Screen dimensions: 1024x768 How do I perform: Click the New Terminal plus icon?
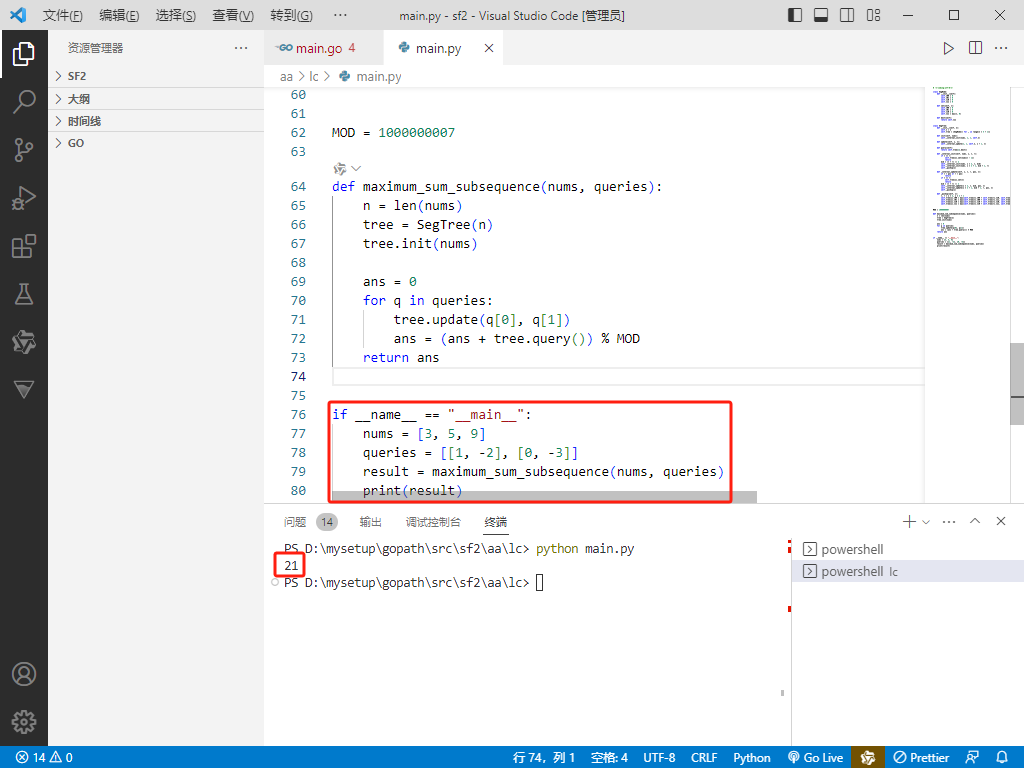pyautogui.click(x=908, y=521)
